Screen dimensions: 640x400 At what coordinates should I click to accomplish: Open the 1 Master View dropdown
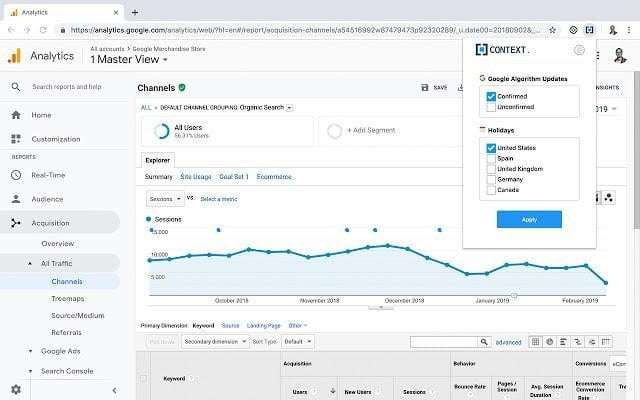tap(129, 60)
